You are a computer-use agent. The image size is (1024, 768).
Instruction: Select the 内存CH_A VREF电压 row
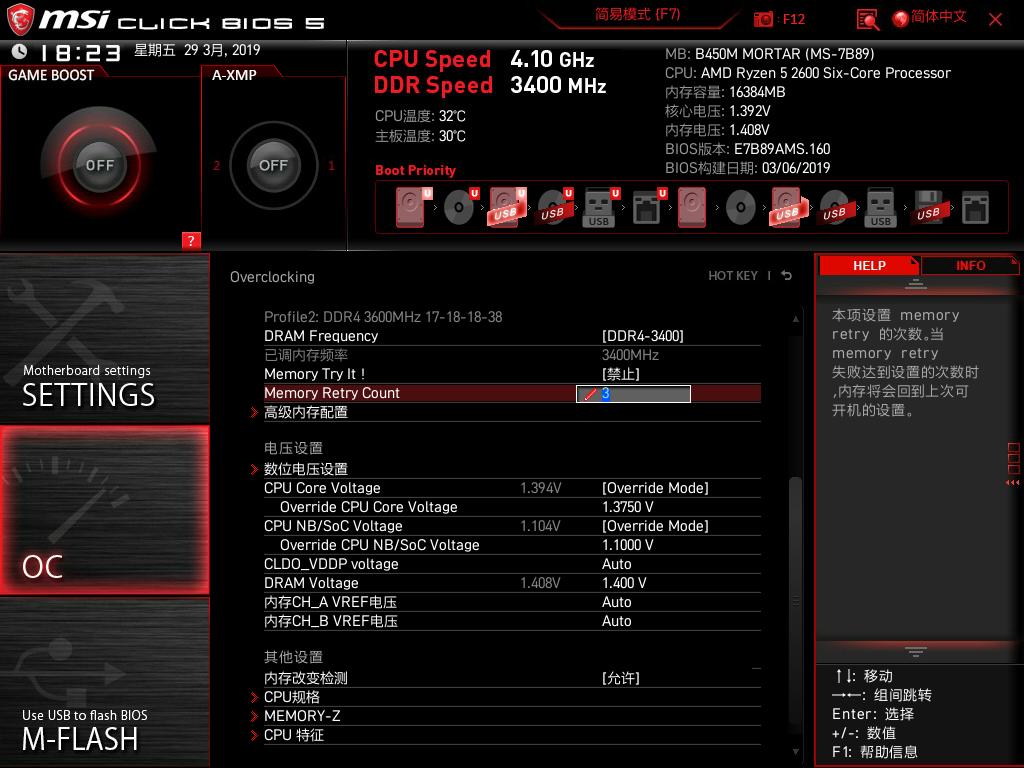512,602
